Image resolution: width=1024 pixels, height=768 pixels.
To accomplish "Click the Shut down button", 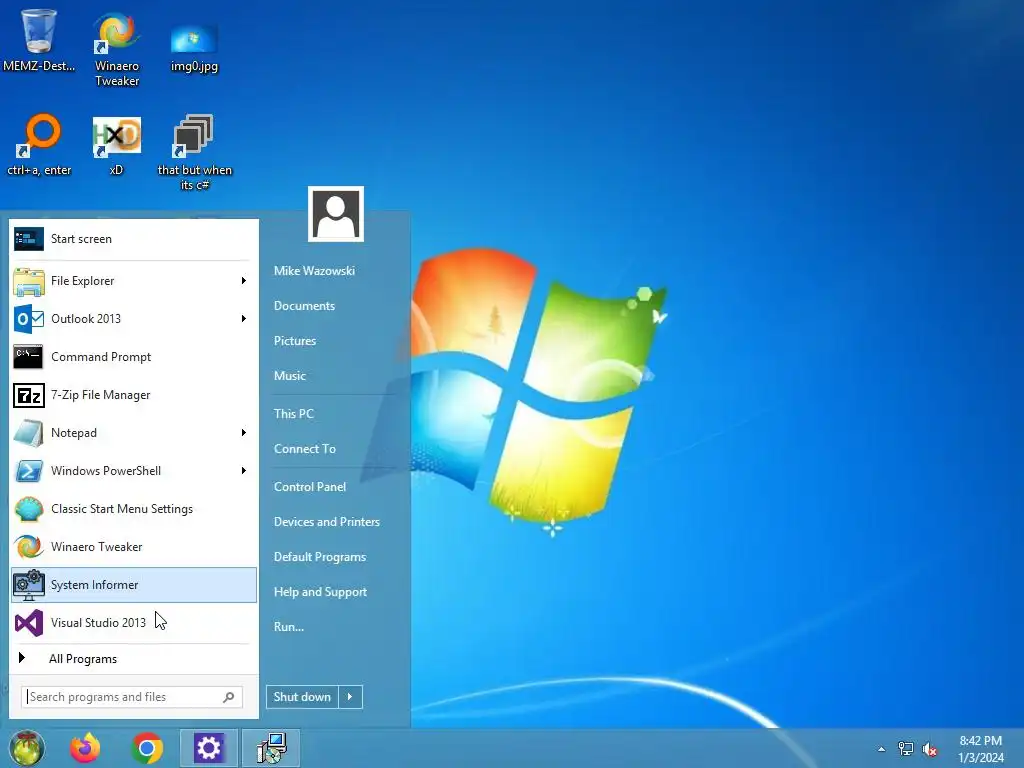I will 302,697.
